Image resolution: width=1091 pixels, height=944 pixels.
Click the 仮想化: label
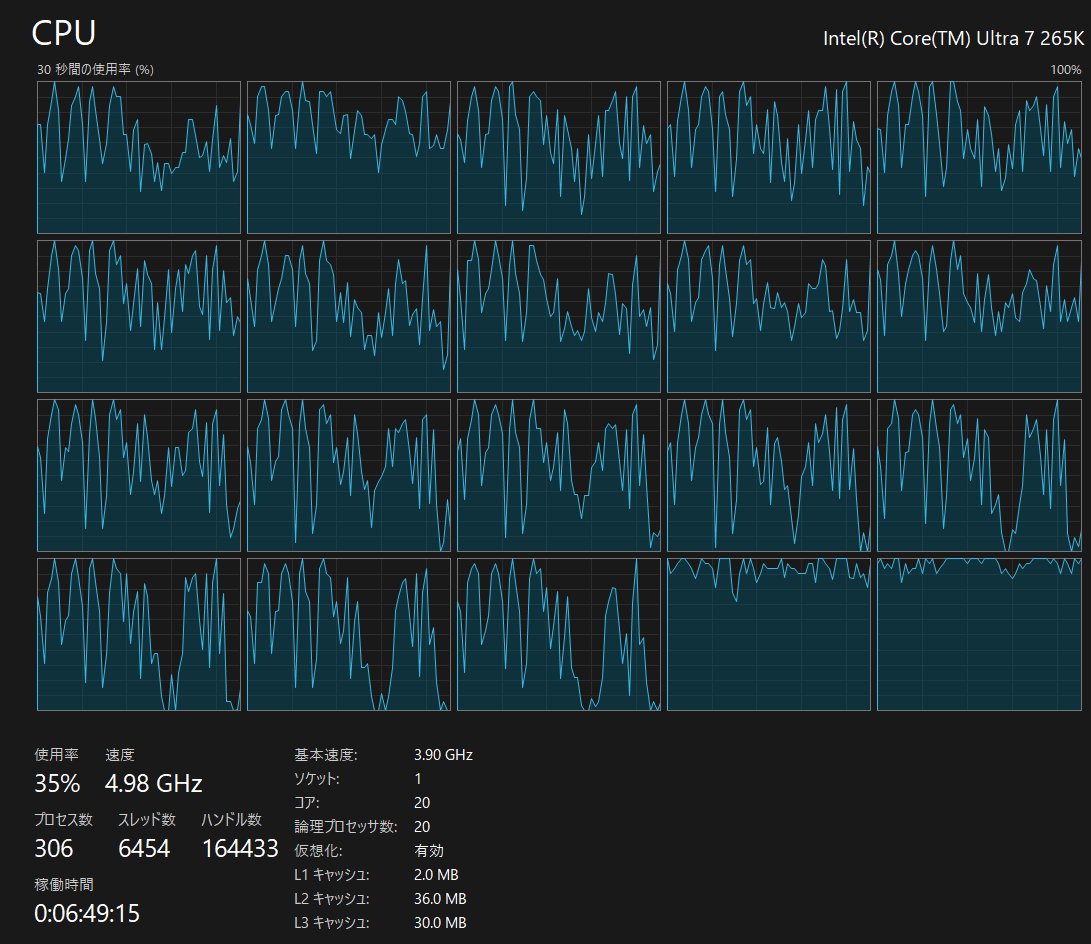318,851
